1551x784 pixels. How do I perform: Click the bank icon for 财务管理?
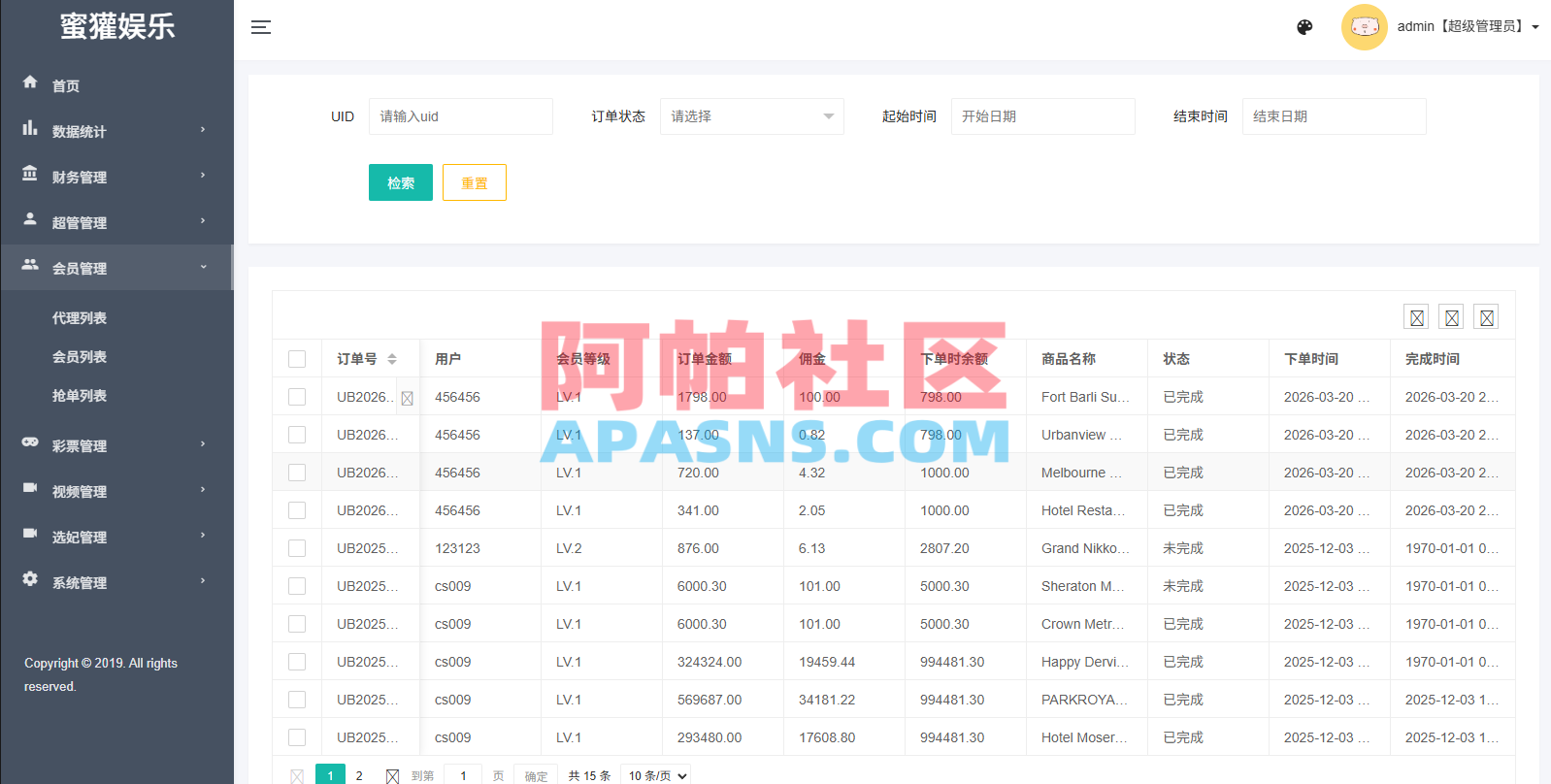pyautogui.click(x=30, y=174)
